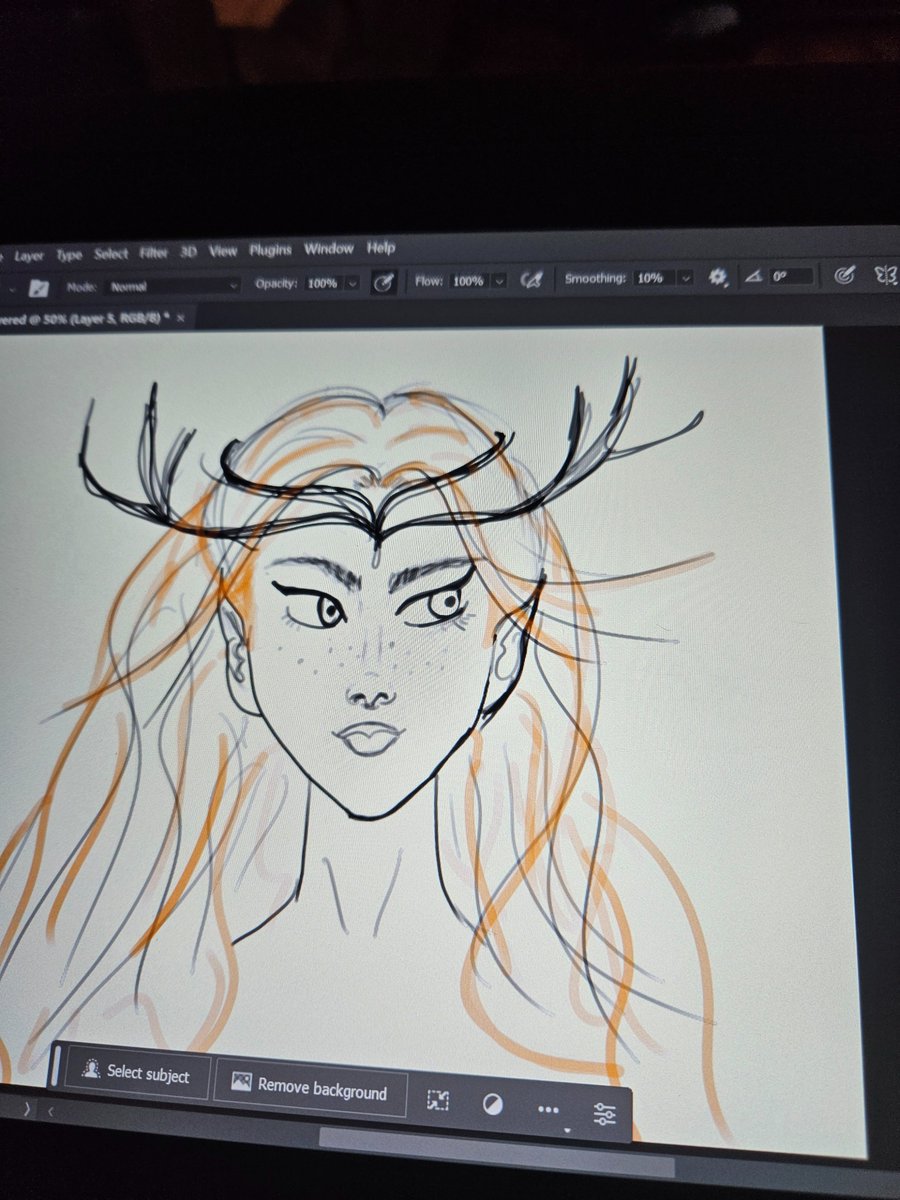The width and height of the screenshot is (900, 1200).
Task: Click the Flow 100% value field
Action: pos(468,282)
